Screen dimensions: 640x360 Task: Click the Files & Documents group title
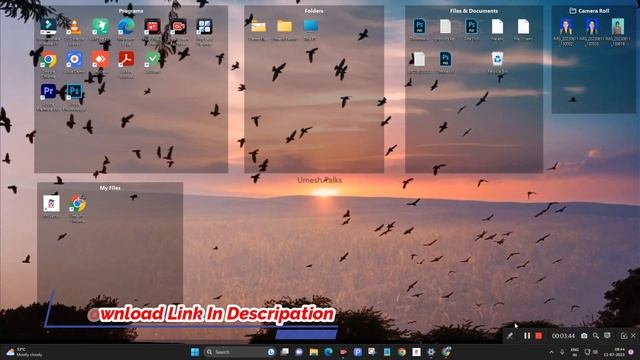click(474, 11)
